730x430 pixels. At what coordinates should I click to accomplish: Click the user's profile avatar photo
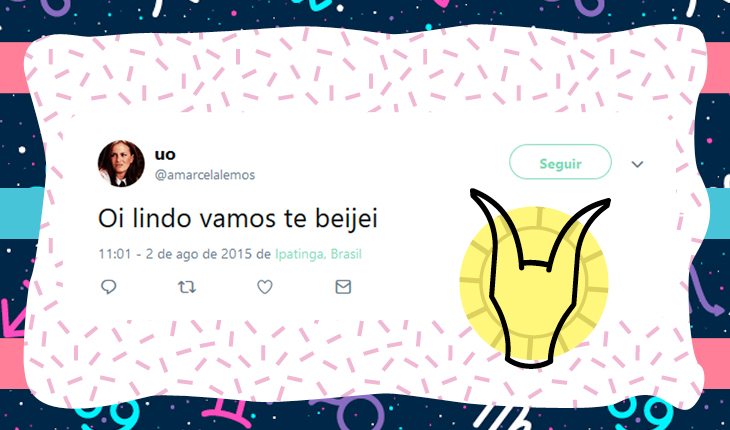coord(121,163)
